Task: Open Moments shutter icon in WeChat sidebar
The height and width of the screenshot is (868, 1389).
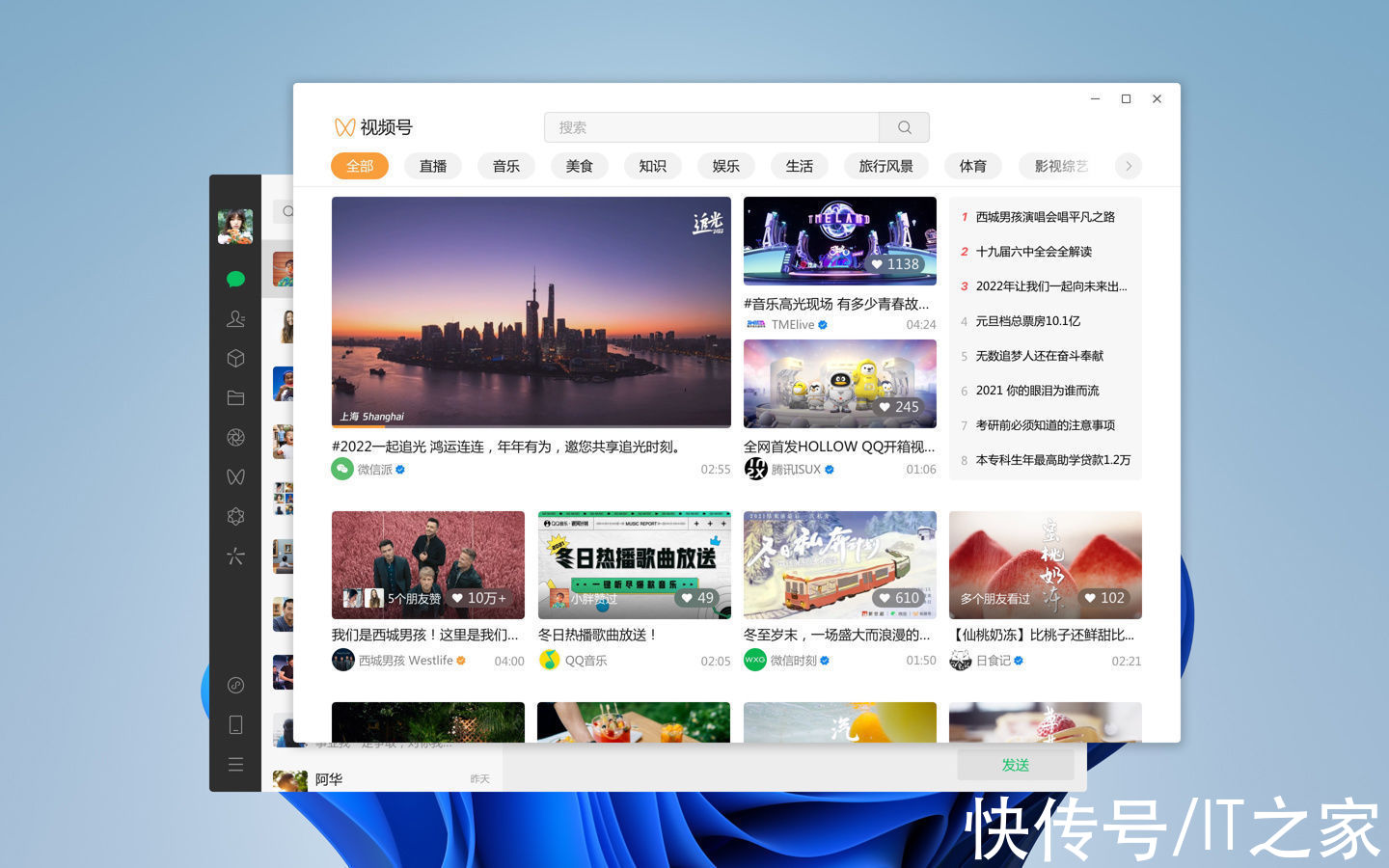Action: pyautogui.click(x=235, y=437)
